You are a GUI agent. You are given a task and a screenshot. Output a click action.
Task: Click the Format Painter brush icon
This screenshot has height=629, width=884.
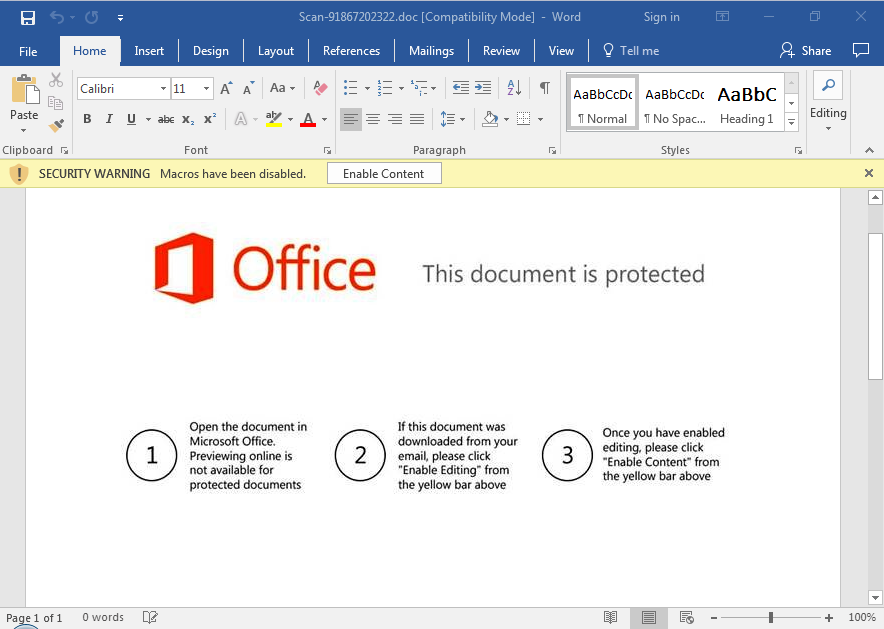(56, 125)
